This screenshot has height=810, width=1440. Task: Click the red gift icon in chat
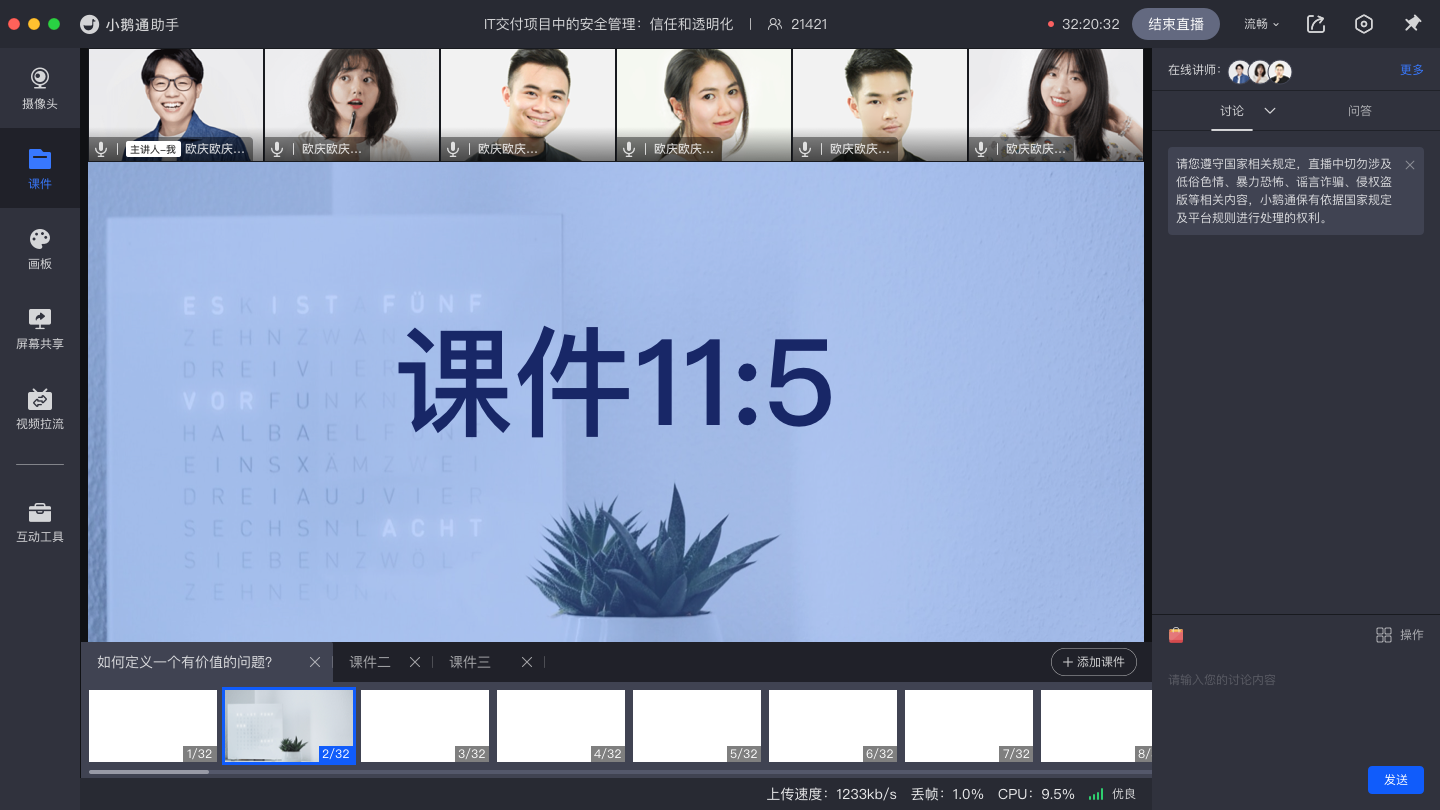[1176, 635]
